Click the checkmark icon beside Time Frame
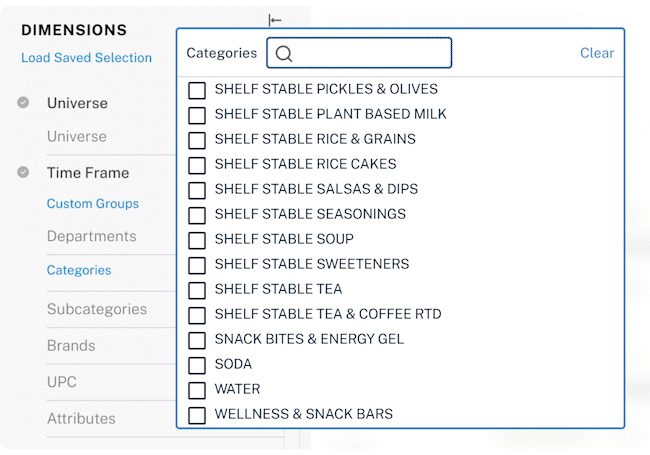This screenshot has height=455, width=650. [23, 172]
